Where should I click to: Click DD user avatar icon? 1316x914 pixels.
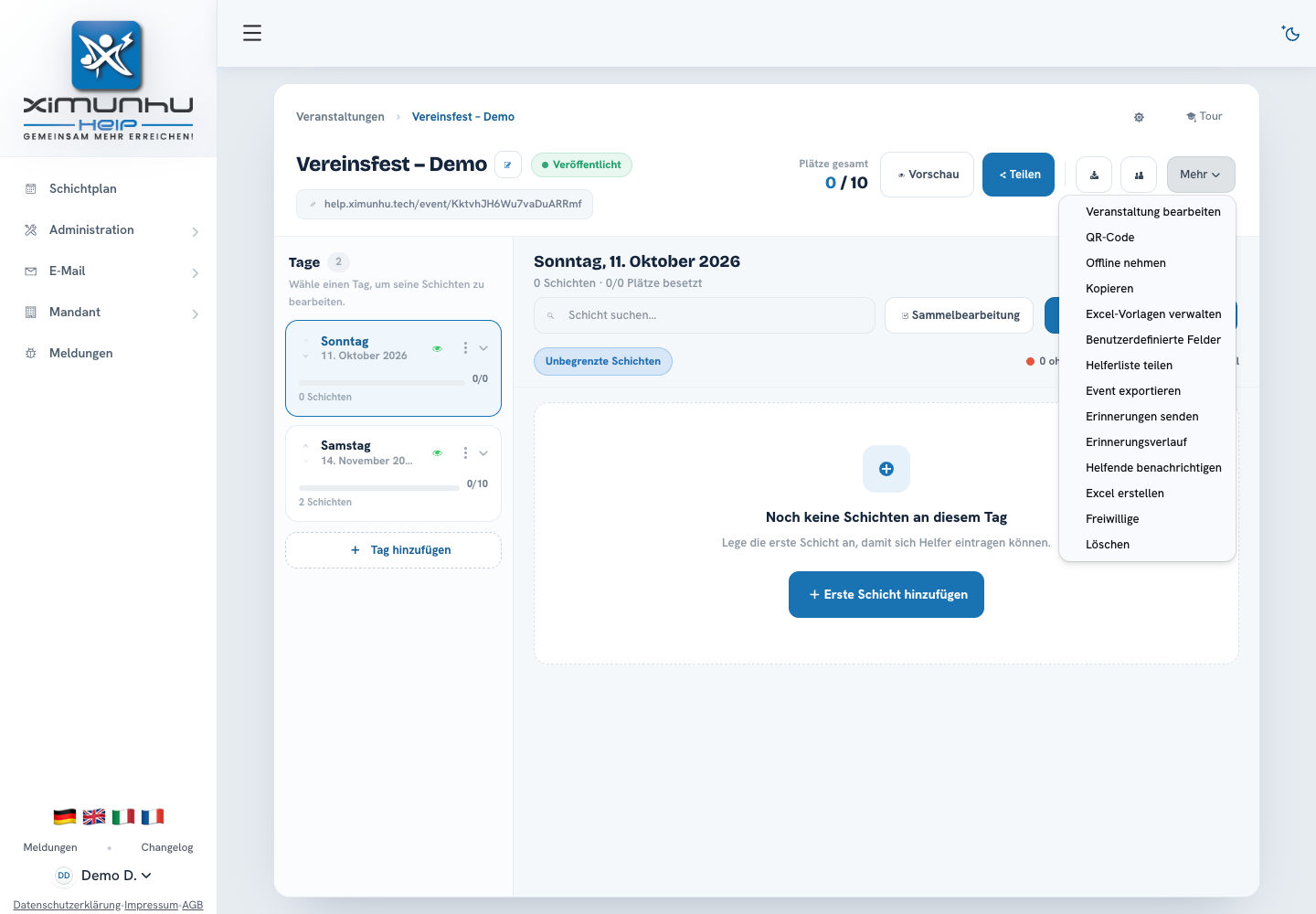(x=64, y=876)
